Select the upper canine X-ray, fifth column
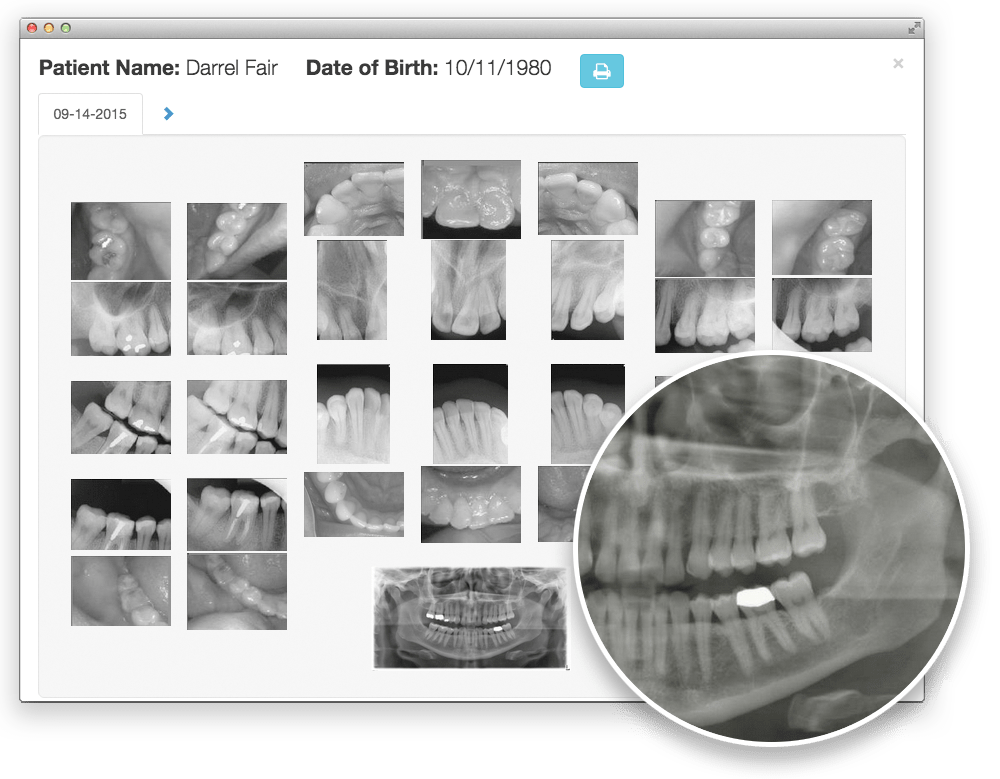The image size is (1000, 779). click(x=587, y=290)
